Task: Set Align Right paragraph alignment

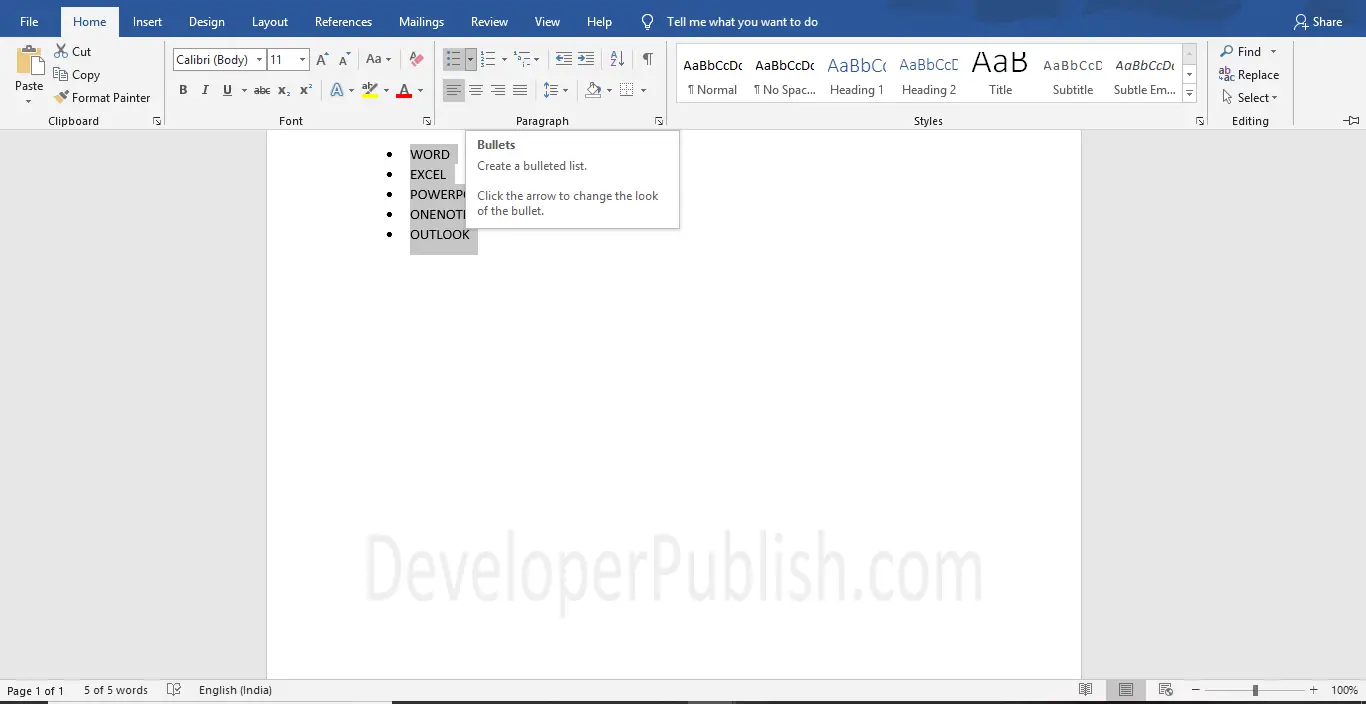Action: coord(498,90)
